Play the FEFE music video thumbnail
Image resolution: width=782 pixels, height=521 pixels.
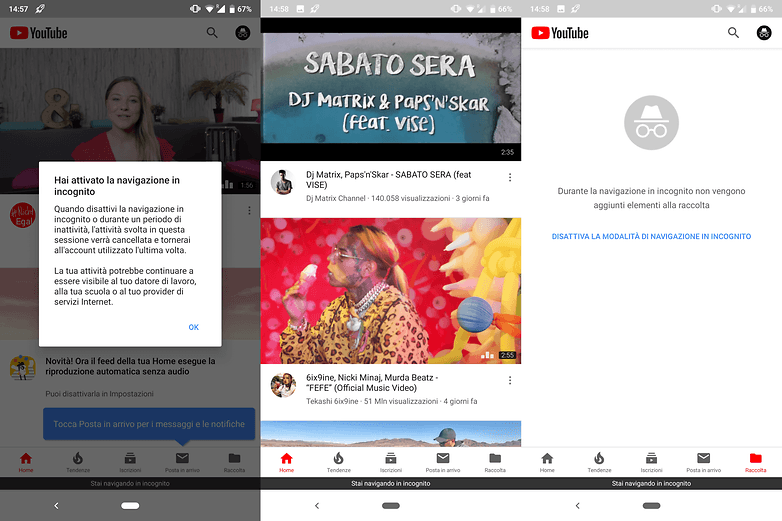[391, 291]
